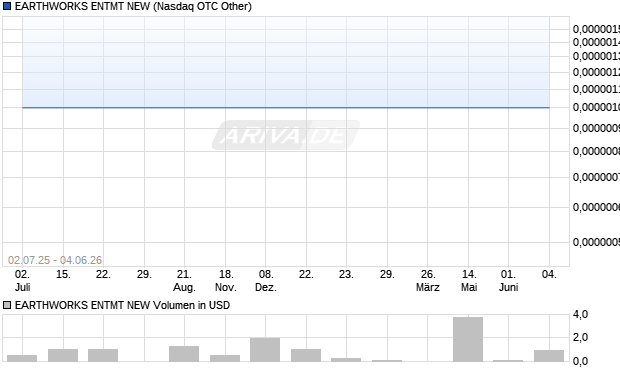This screenshot has height=371, width=620.
Task: Click the volume bar at 02. Juli
Action: coord(22,358)
